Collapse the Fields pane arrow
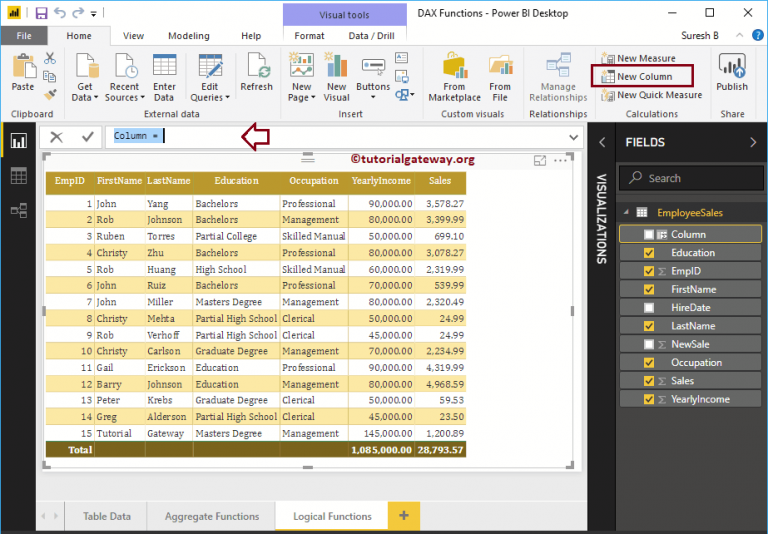This screenshot has height=534, width=768. (x=753, y=143)
